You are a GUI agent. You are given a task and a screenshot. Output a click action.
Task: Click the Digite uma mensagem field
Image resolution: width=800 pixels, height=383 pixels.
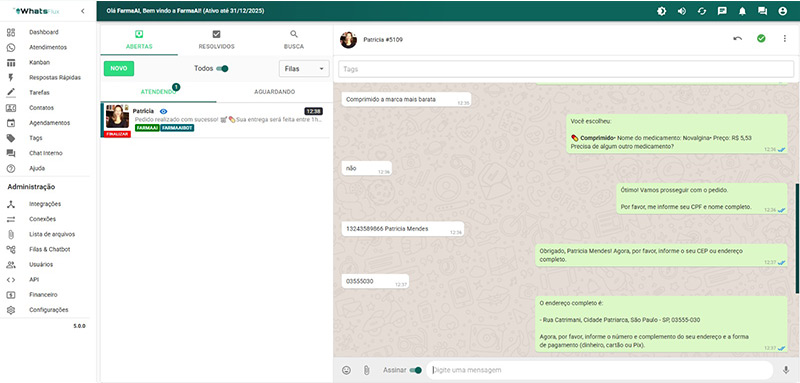click(x=599, y=370)
